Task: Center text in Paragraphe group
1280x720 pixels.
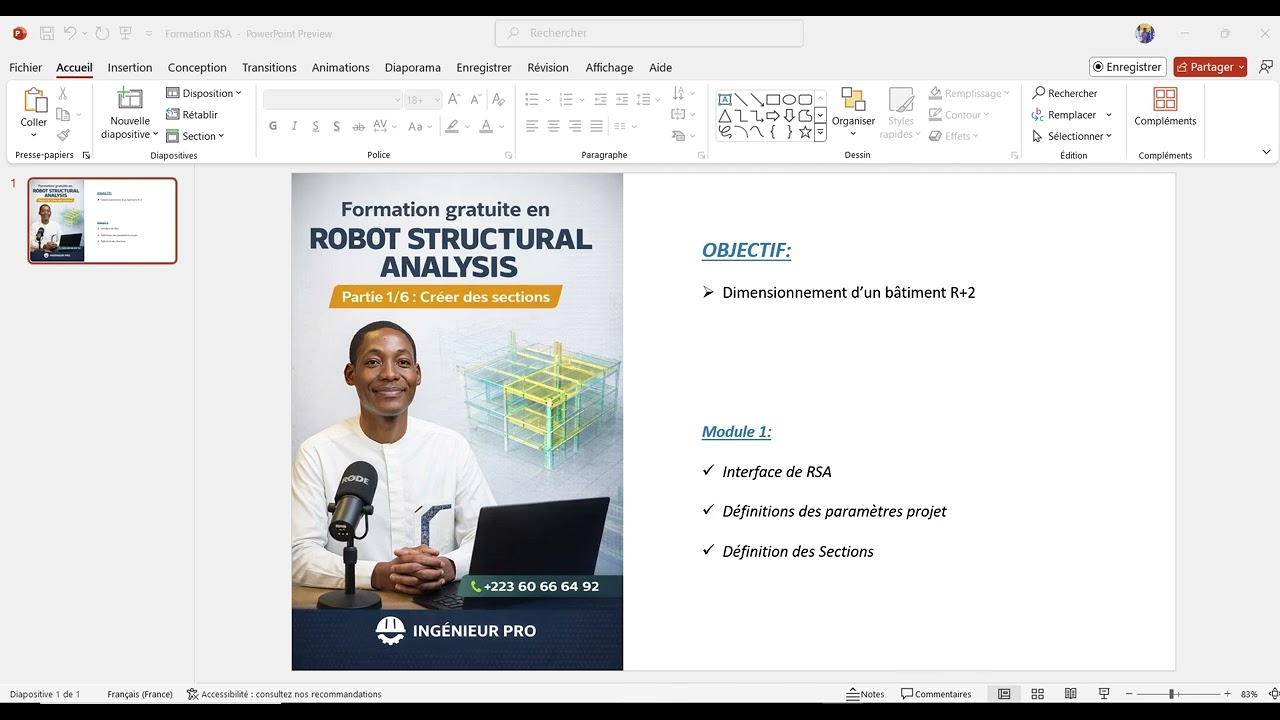Action: (x=553, y=126)
